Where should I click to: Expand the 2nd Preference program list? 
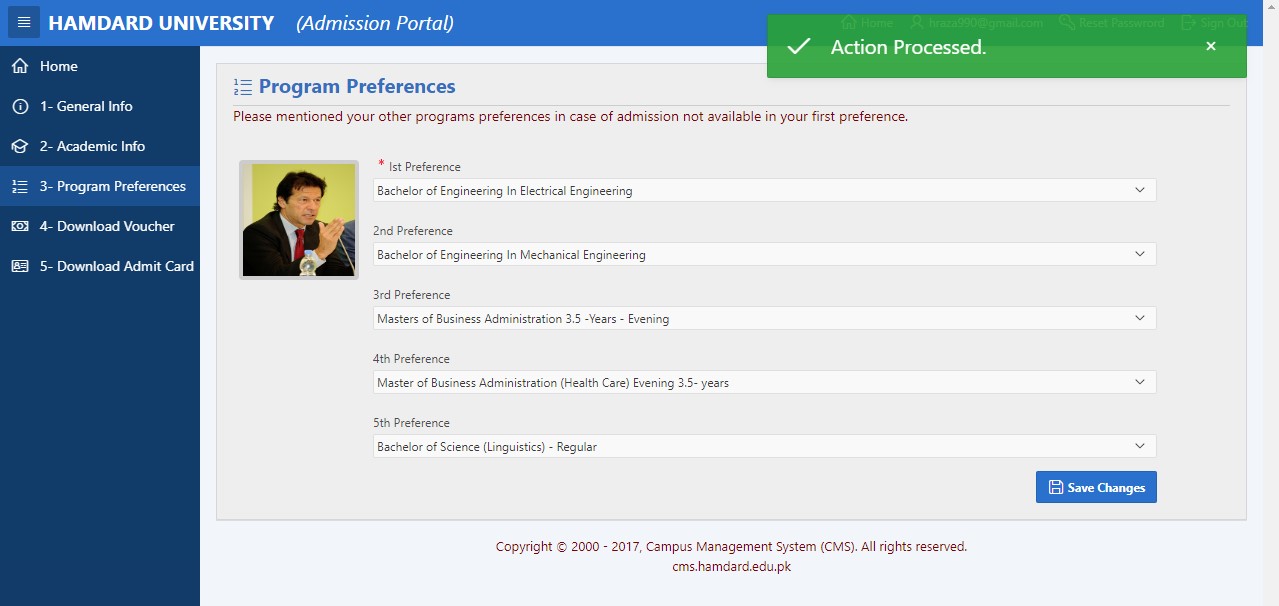point(764,254)
